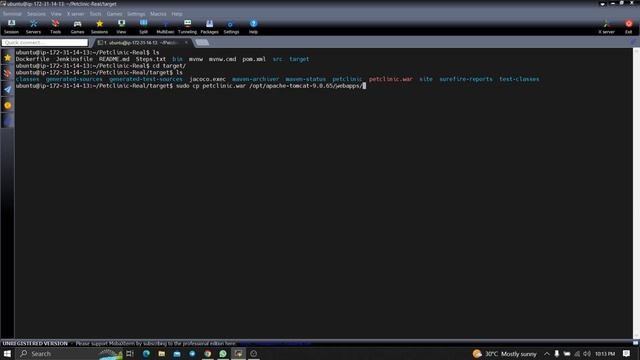Open the paper-plane Macros sidebar tab
This screenshot has height=360, width=640.
tap(7, 89)
